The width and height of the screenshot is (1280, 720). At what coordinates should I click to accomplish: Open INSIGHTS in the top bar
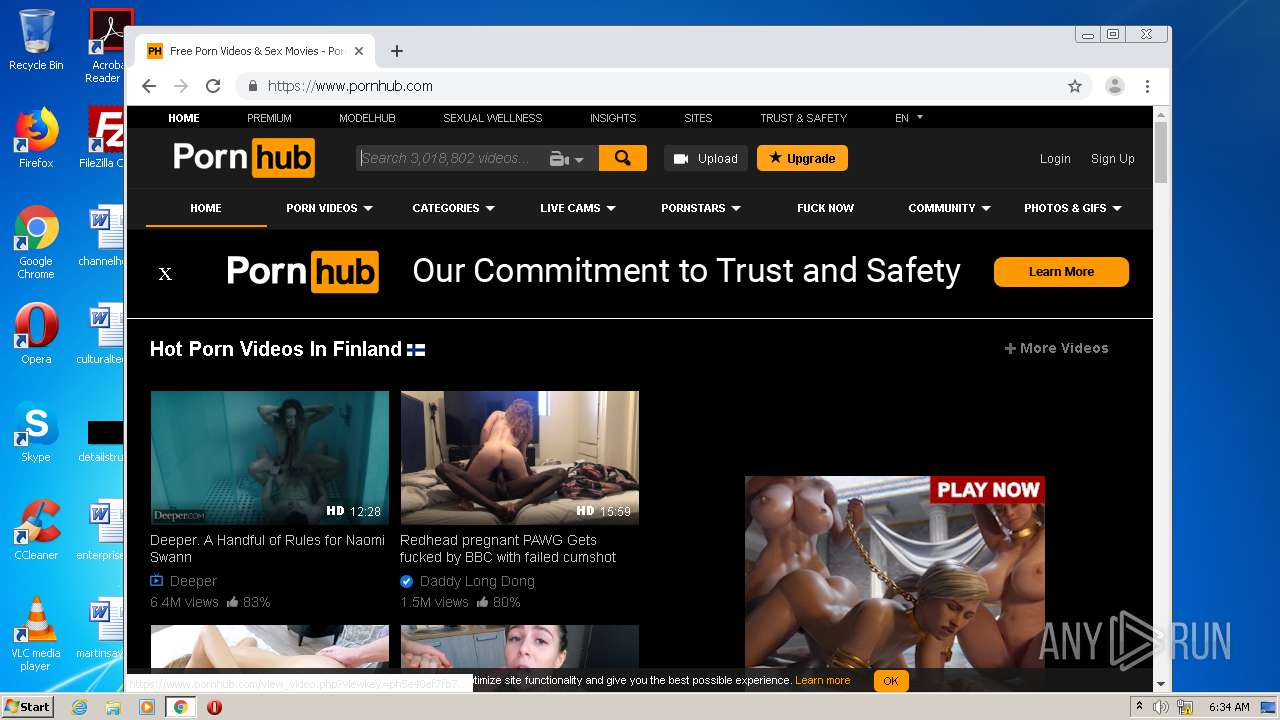pos(613,118)
